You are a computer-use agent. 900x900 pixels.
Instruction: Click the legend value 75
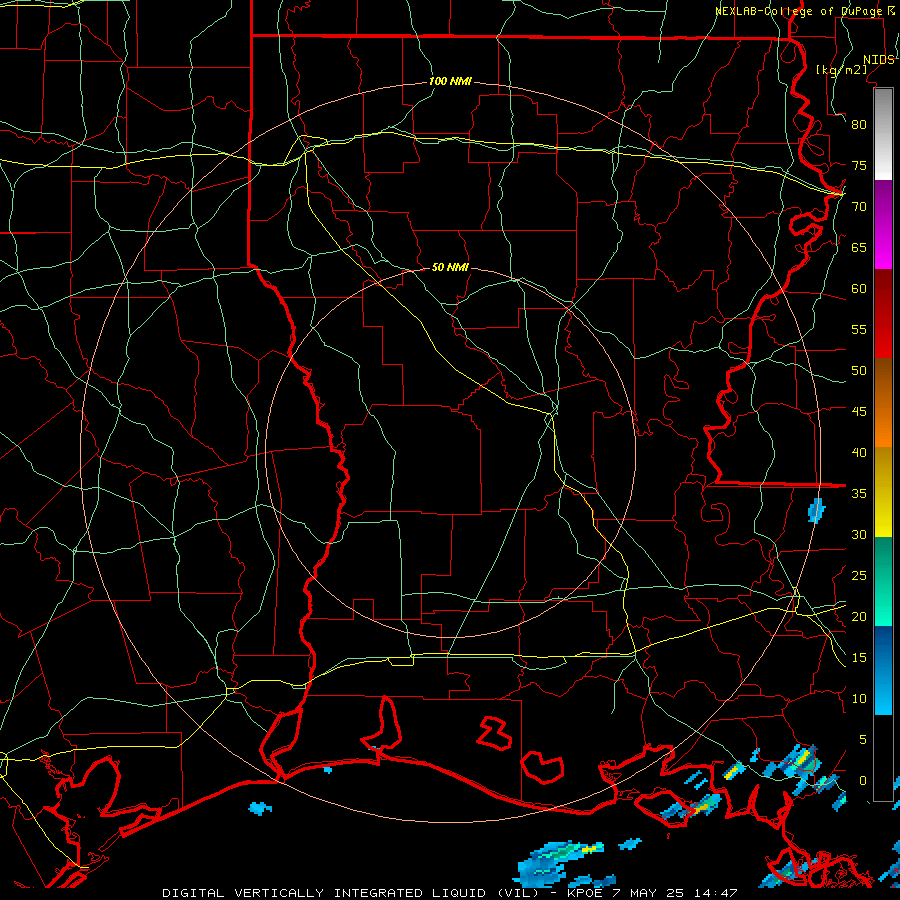tap(859, 165)
